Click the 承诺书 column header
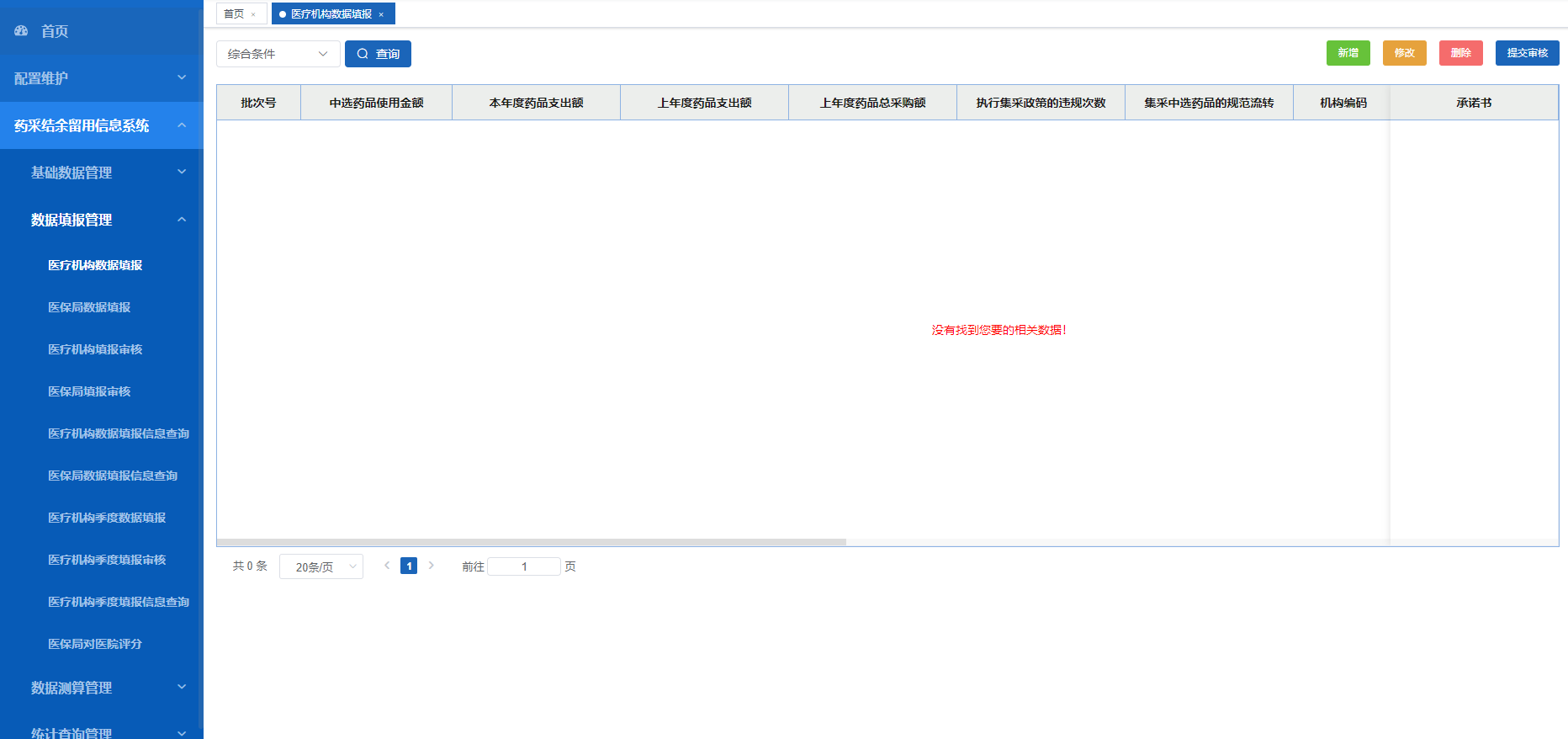Image resolution: width=1568 pixels, height=739 pixels. tap(1474, 103)
